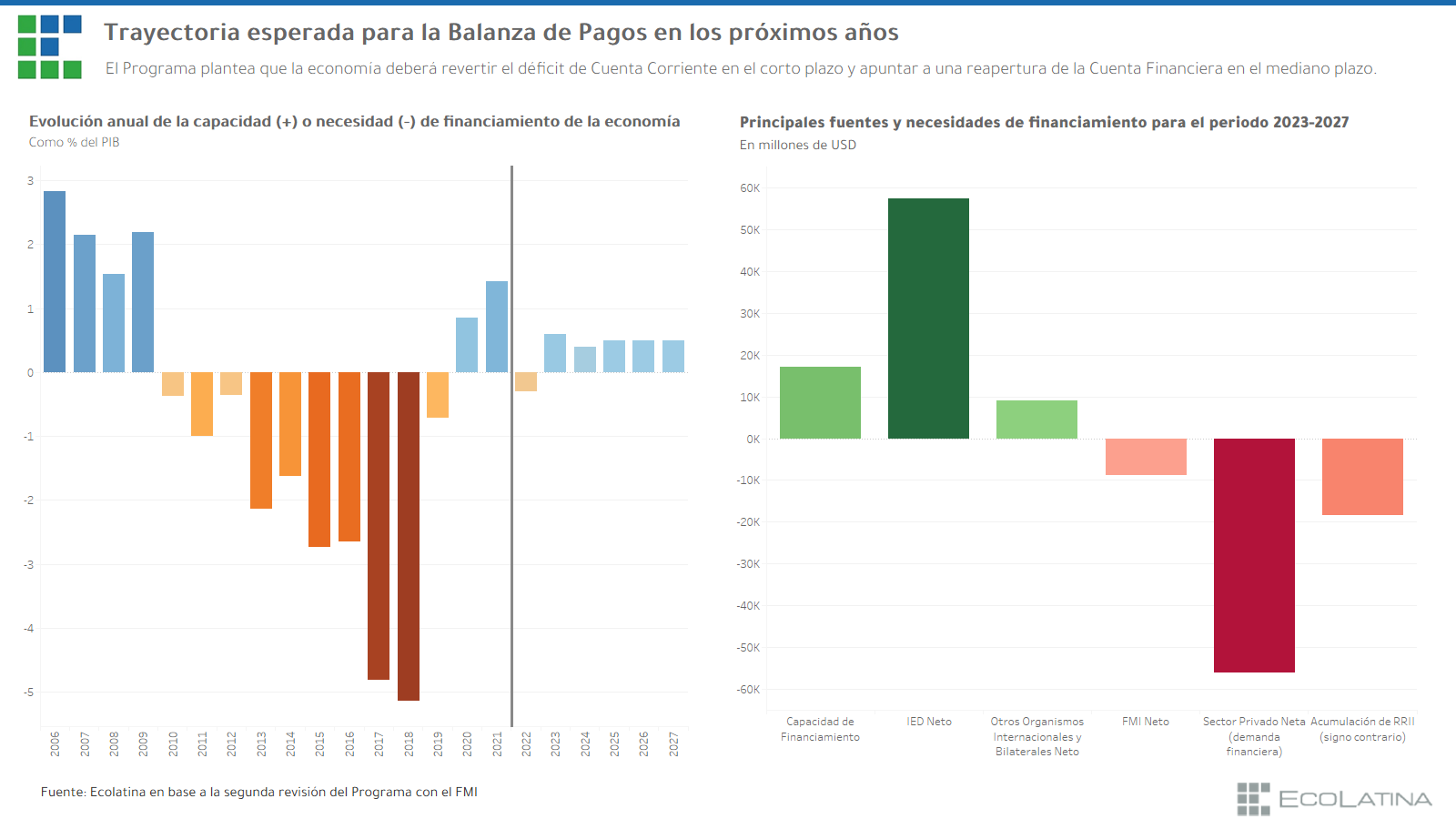Viewport: 1456px width, 819px height.
Task: Click the dashboard title about Balanza de Pagos
Action: [500, 33]
